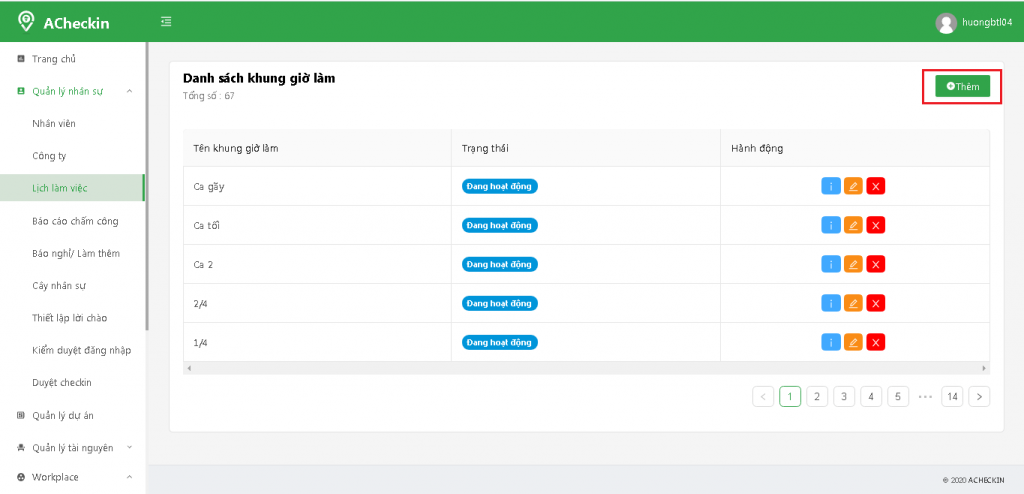The height and width of the screenshot is (494, 1024).
Task: Collapse the Workplace menu chevron
Action: click(129, 477)
